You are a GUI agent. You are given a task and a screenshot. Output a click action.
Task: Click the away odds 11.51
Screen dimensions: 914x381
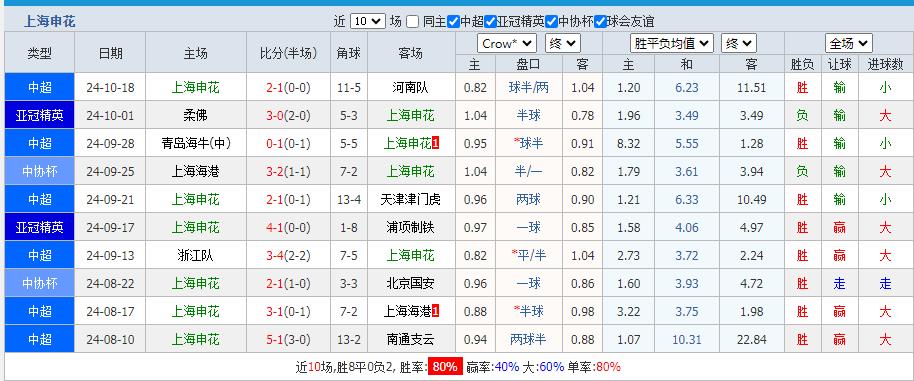click(751, 87)
